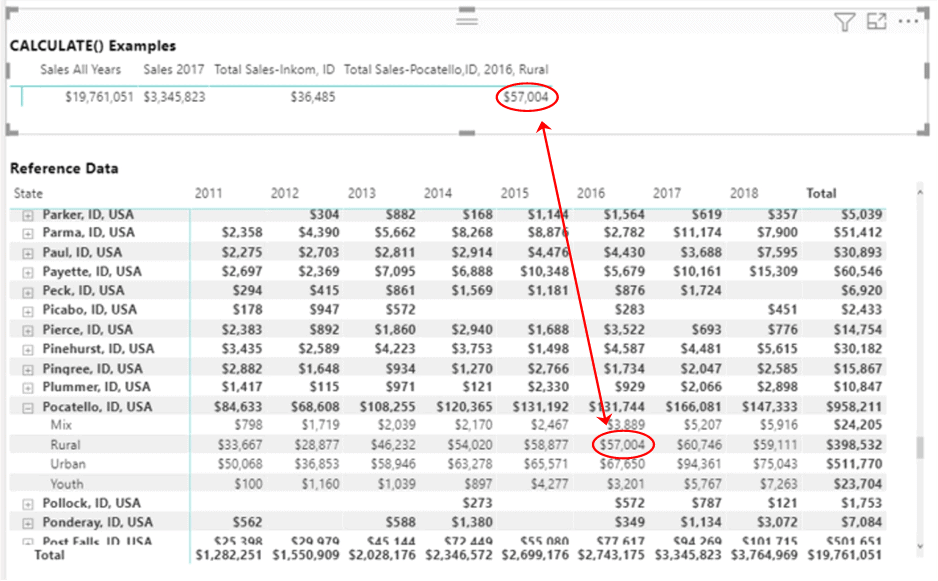Screen dimensions: 938x581
Task: Click Youth 2011 value $100
Action: click(248, 484)
